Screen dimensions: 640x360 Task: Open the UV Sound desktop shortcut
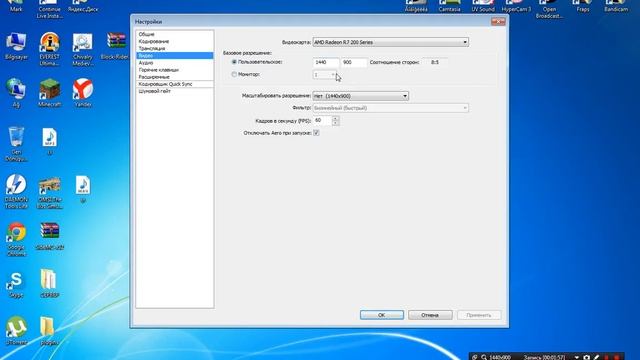click(x=483, y=6)
